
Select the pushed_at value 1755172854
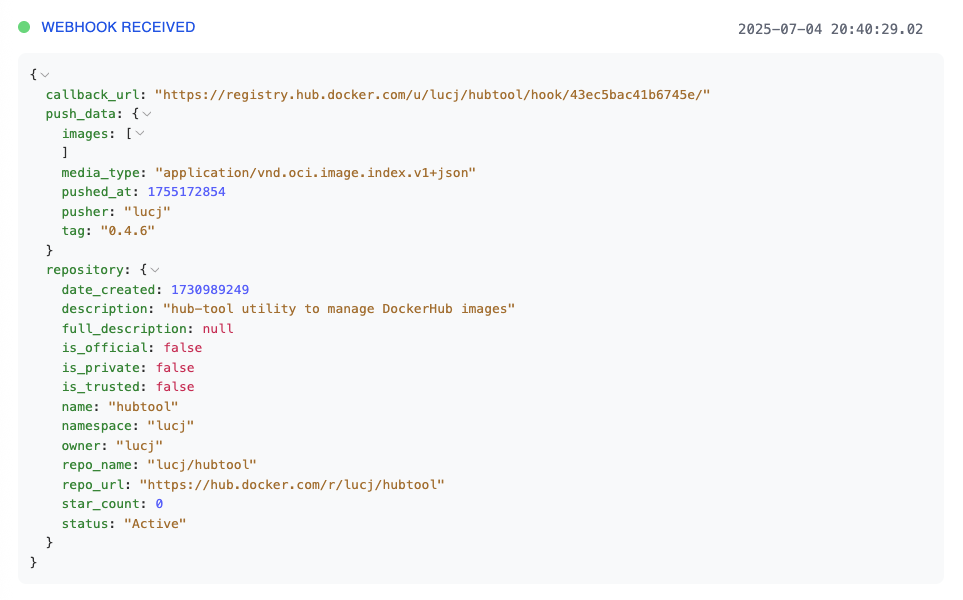coord(186,192)
